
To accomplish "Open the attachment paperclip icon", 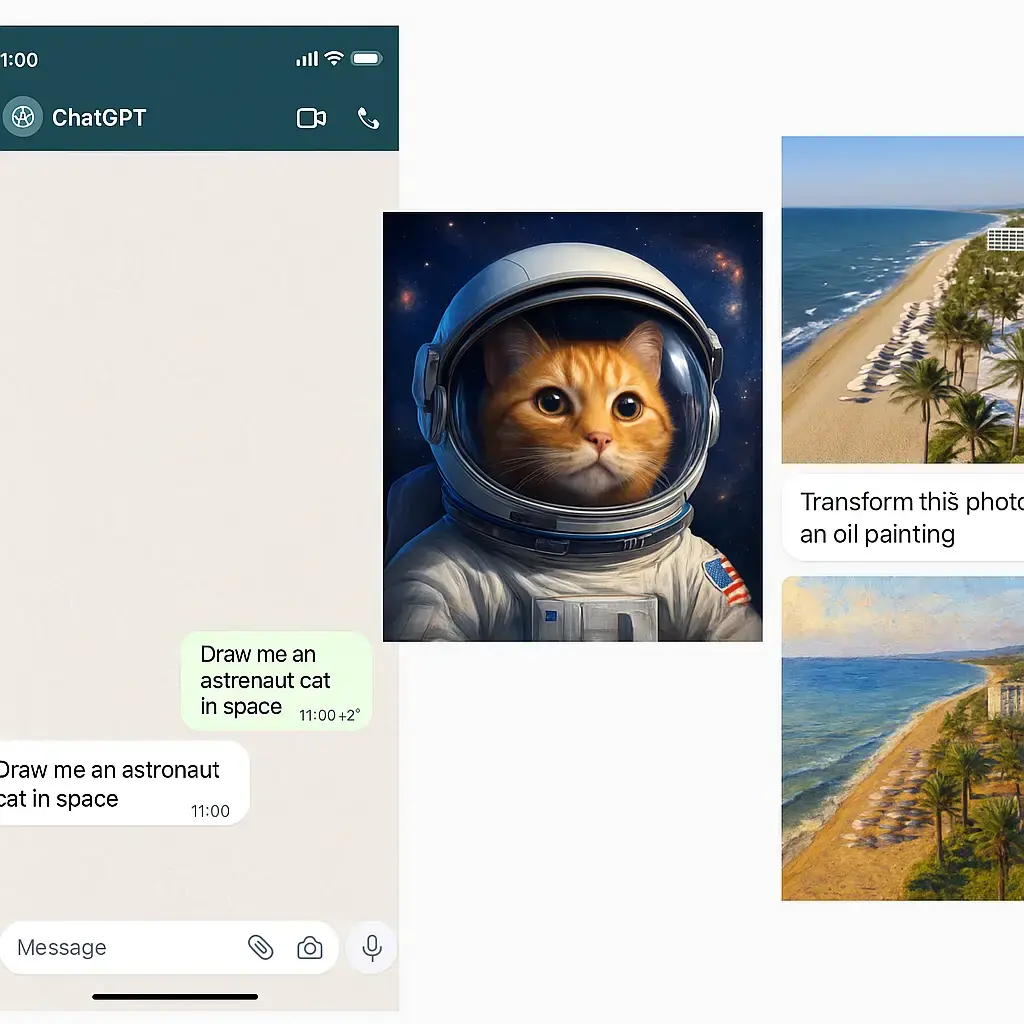I will pyautogui.click(x=260, y=947).
